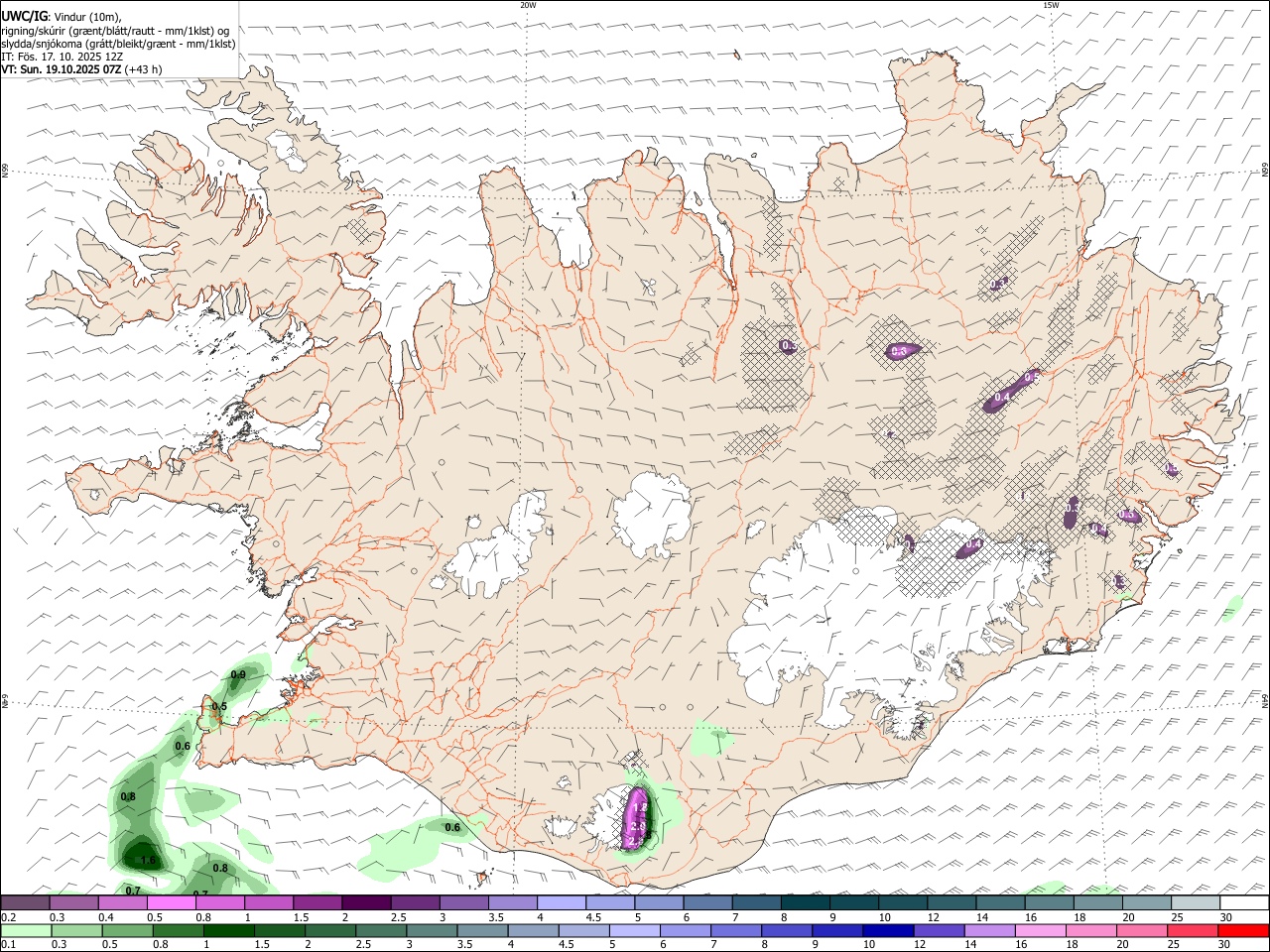This screenshot has height=952, width=1270.
Task: Click the 0.2 label under the snow legend
Action: [x=7, y=916]
